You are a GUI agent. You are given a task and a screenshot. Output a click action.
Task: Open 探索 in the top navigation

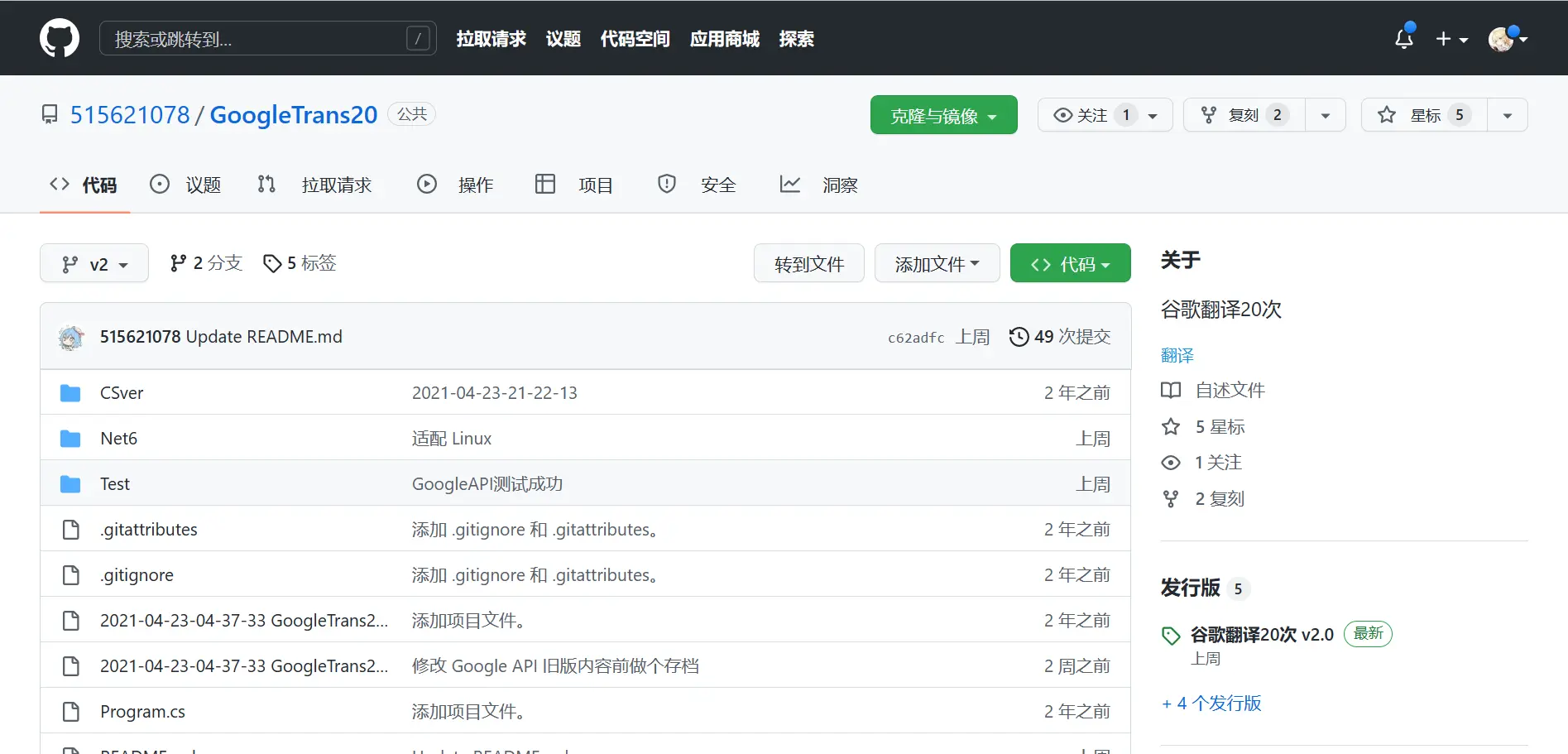797,39
